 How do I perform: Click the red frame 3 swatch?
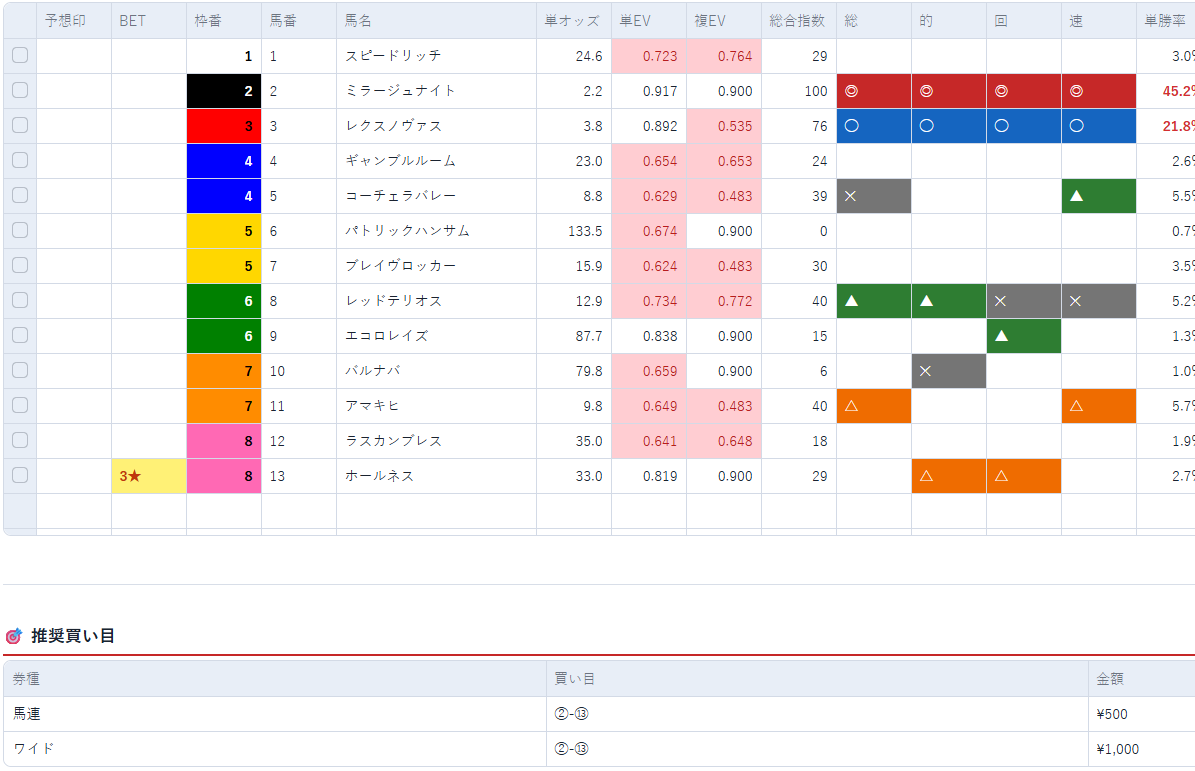click(224, 126)
